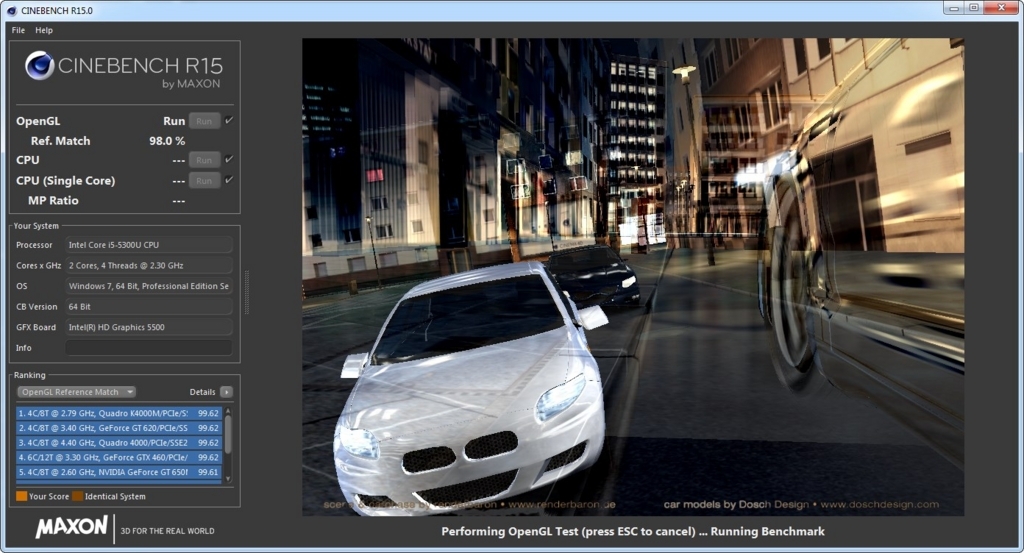The height and width of the screenshot is (553, 1024).
Task: Click the Cores x GHz field
Action: click(148, 265)
